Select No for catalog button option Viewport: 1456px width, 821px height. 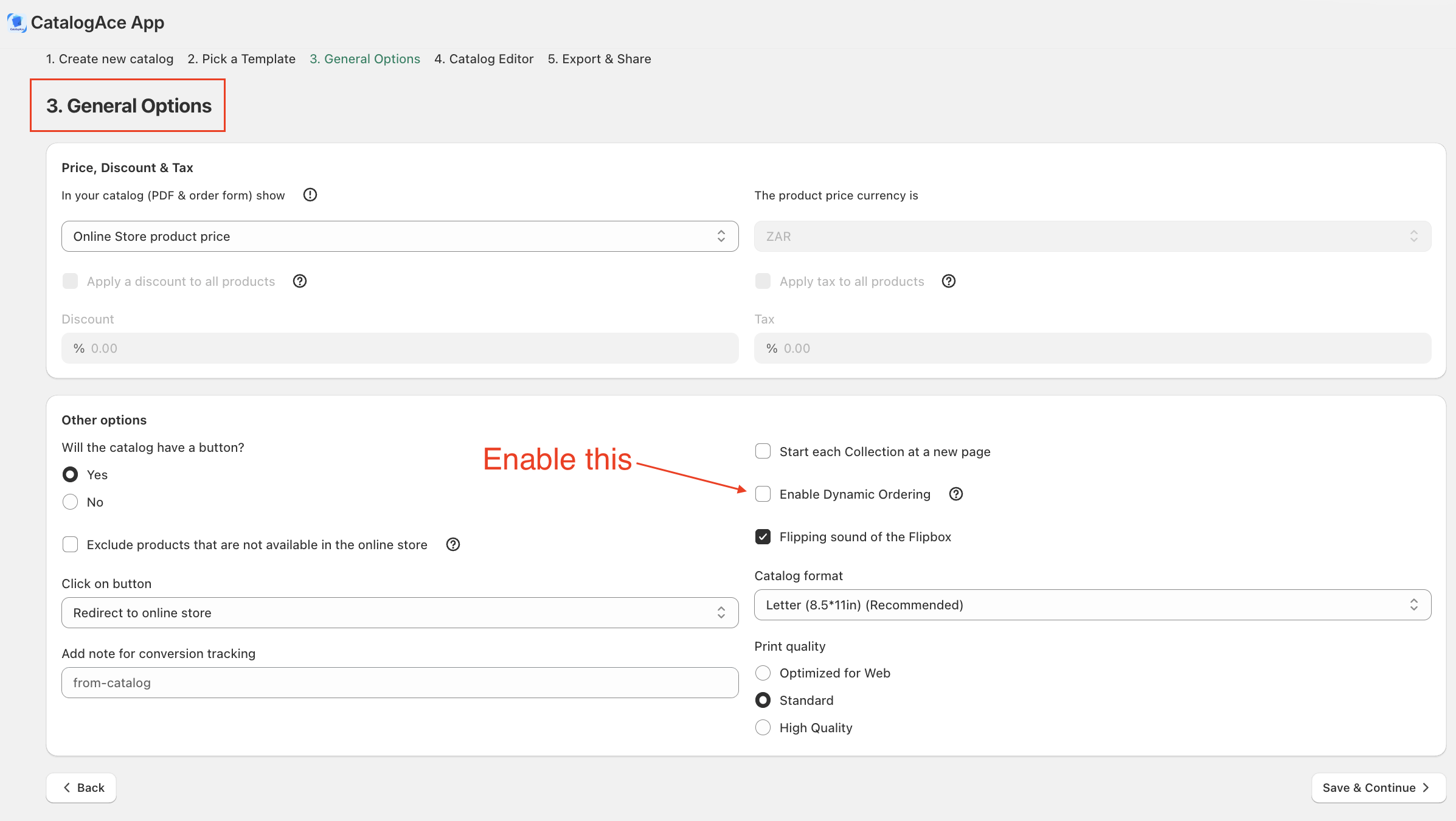point(71,502)
